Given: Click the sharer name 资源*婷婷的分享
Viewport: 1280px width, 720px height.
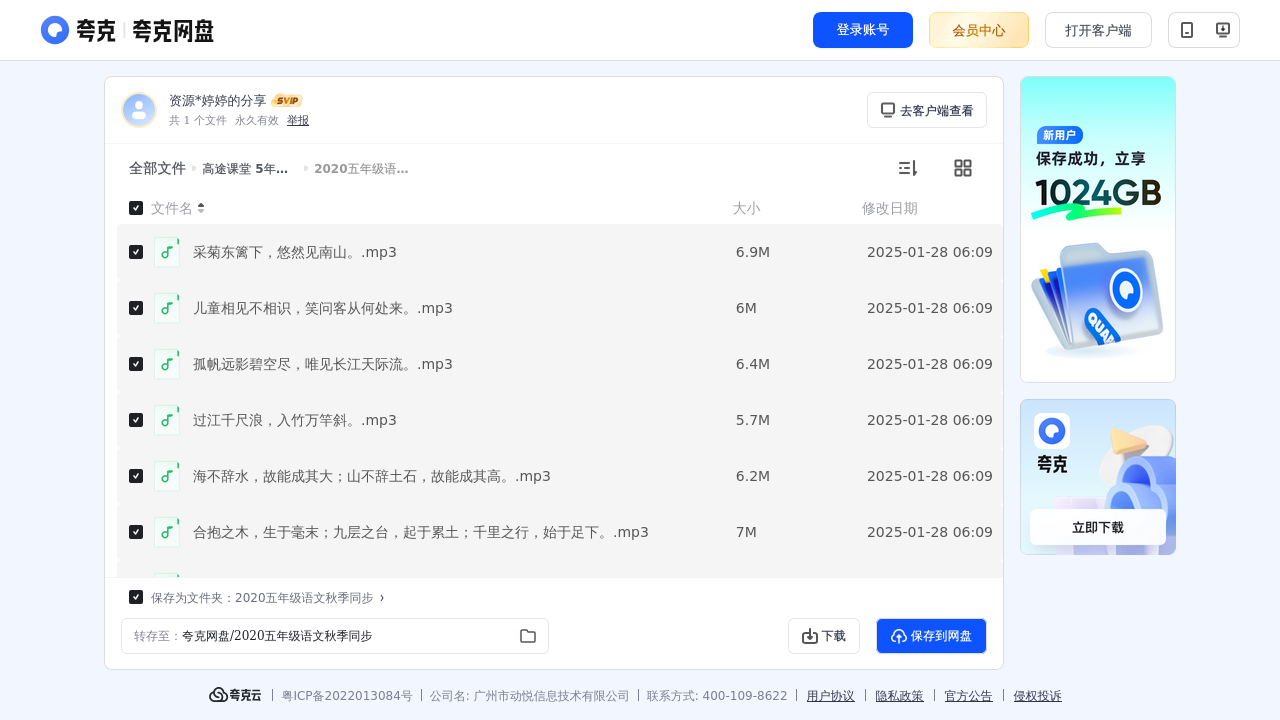Looking at the screenshot, I should (x=218, y=101).
